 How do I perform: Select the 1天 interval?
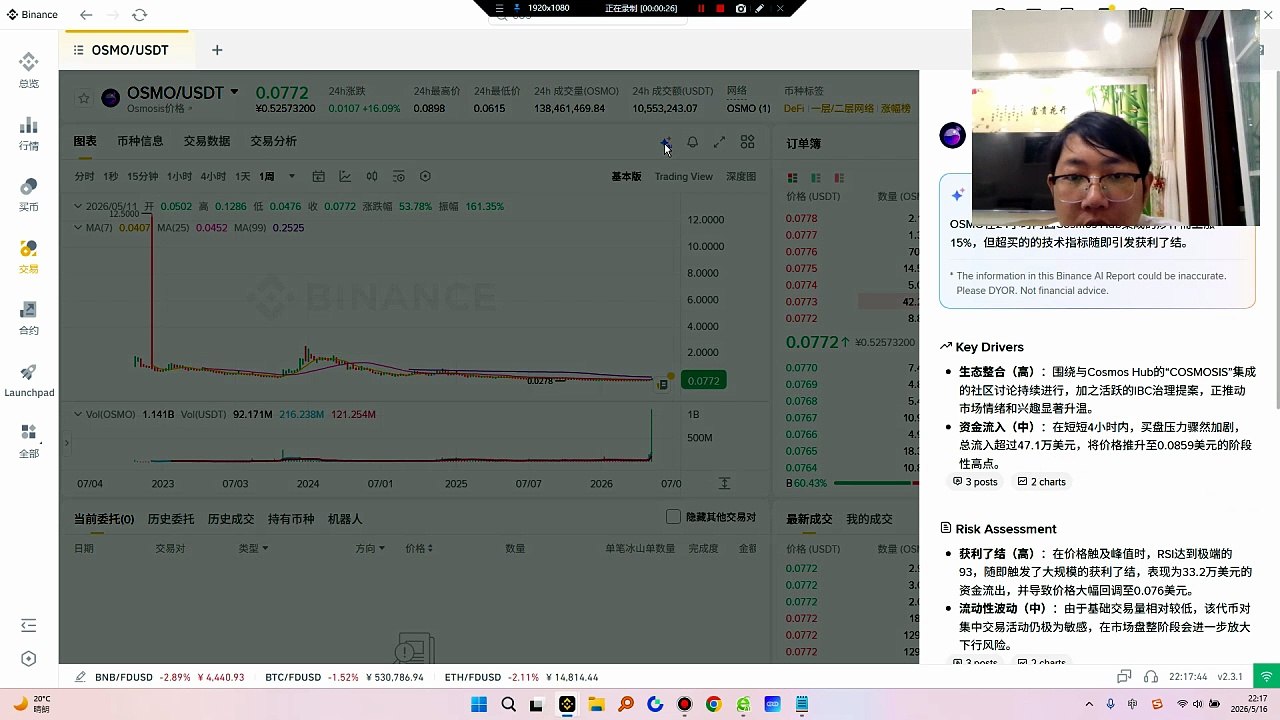click(243, 177)
